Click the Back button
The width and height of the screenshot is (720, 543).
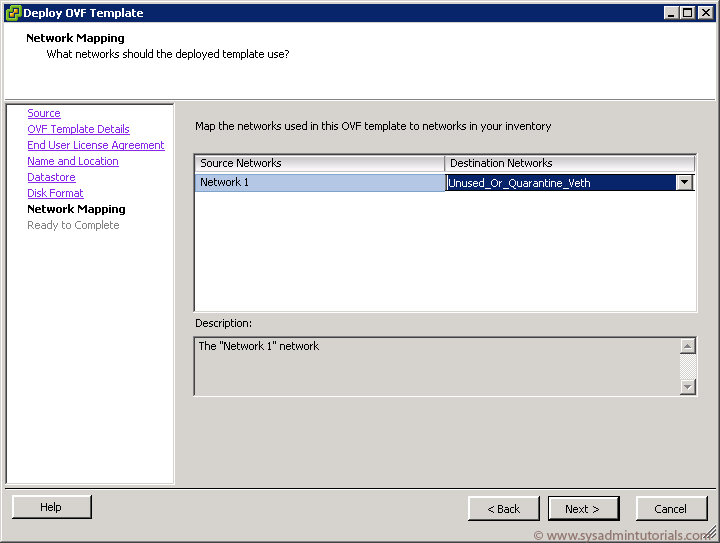504,509
